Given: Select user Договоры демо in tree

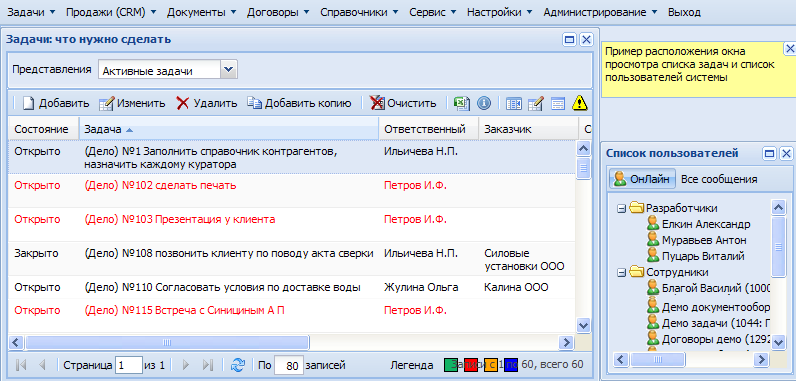Looking at the screenshot, I should point(716,338).
